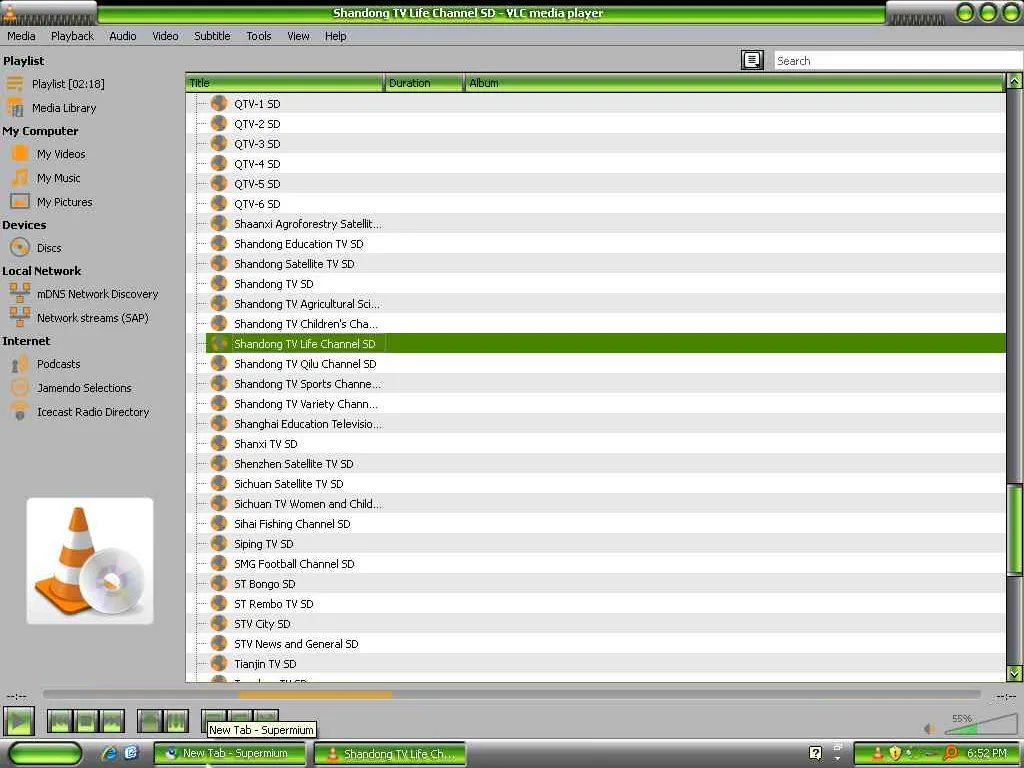Click the stream icon beside Tianjin TV SD
This screenshot has width=1024, height=768.
tap(219, 664)
